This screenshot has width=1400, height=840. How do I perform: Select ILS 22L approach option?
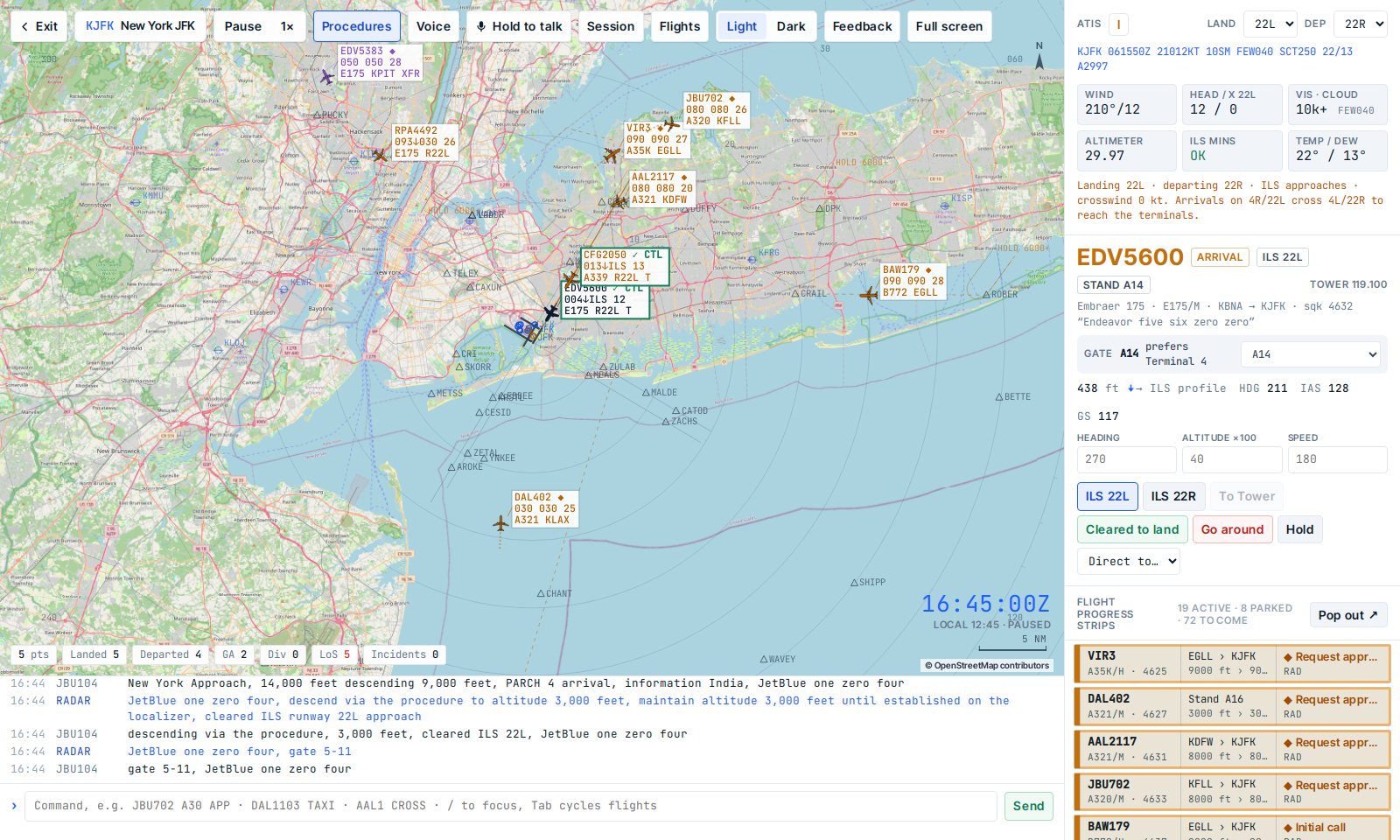pos(1107,496)
